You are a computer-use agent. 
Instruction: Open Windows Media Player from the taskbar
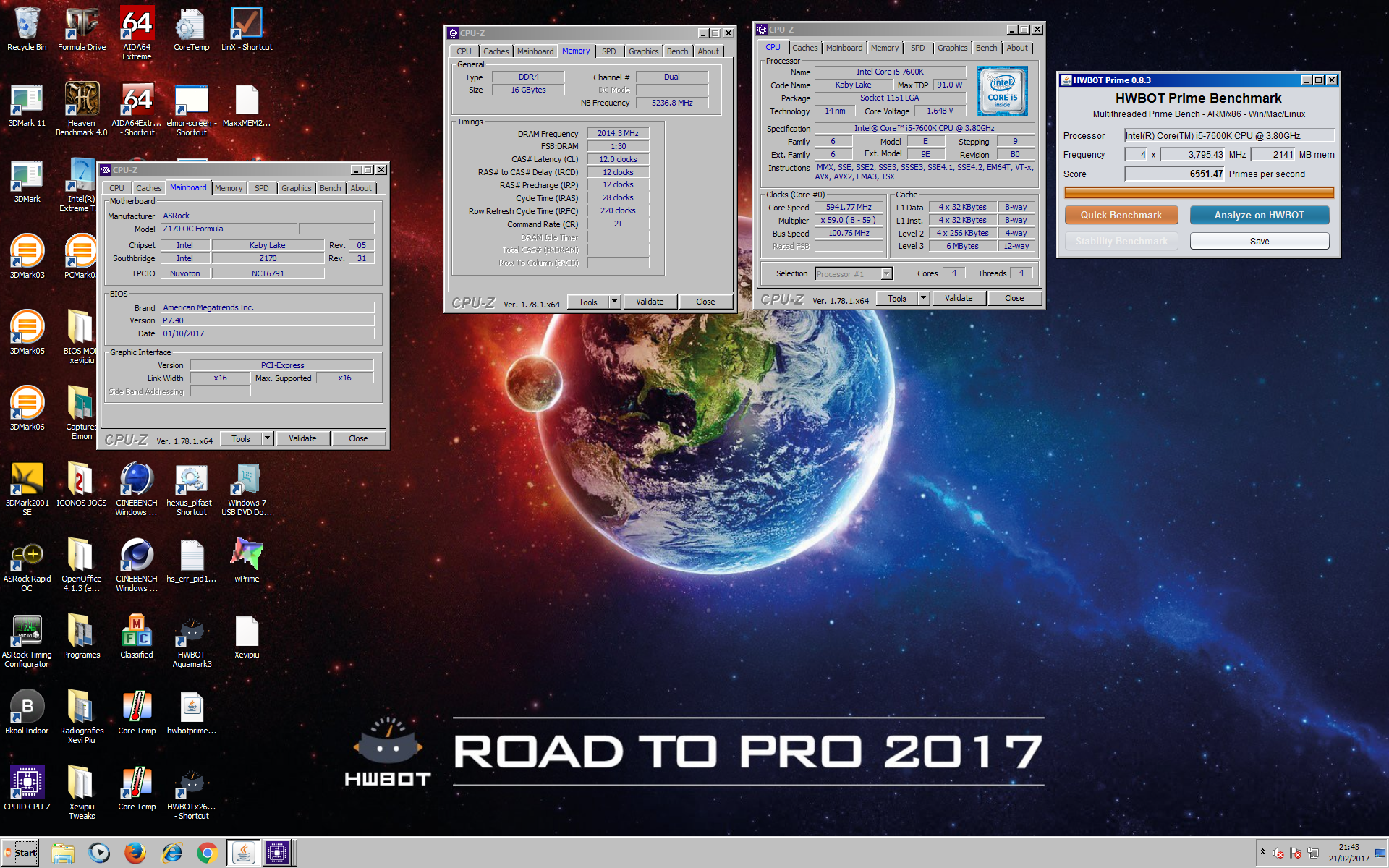[x=99, y=854]
